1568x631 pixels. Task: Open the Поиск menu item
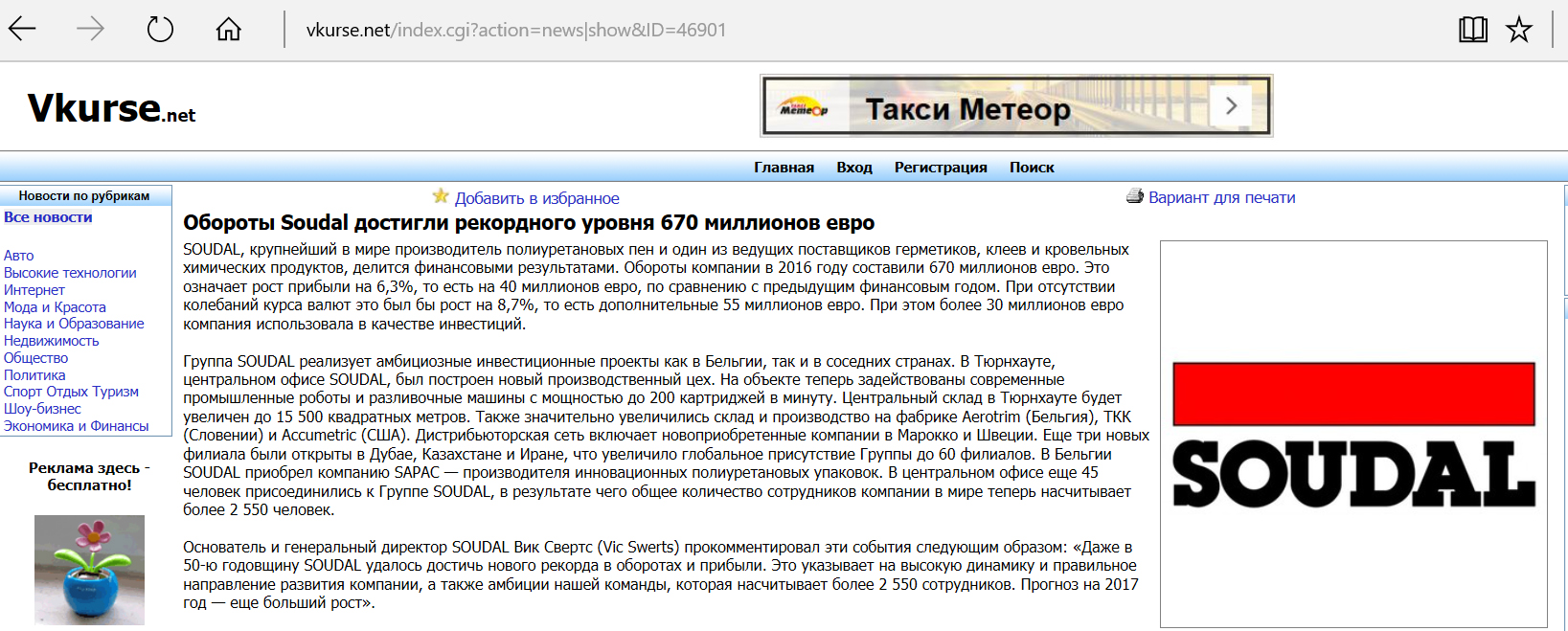(x=1032, y=168)
